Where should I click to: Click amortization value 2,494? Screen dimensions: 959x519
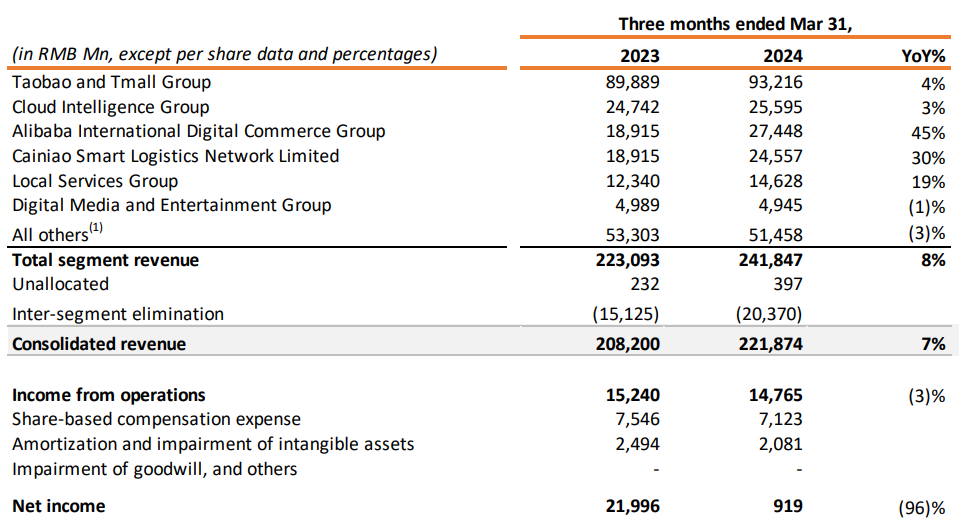[x=637, y=444]
